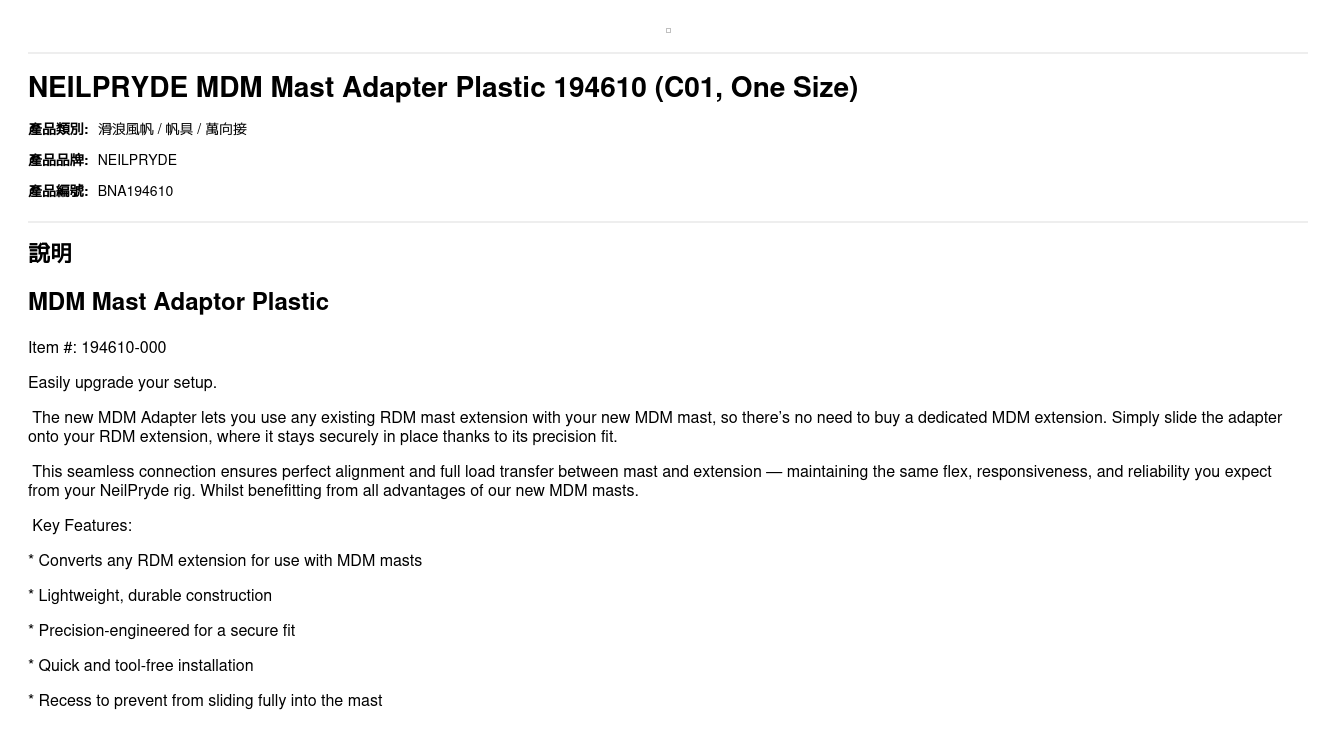The height and width of the screenshot is (756, 1328).
Task: Open the 滑浪風帆 category link
Action: pos(125,129)
